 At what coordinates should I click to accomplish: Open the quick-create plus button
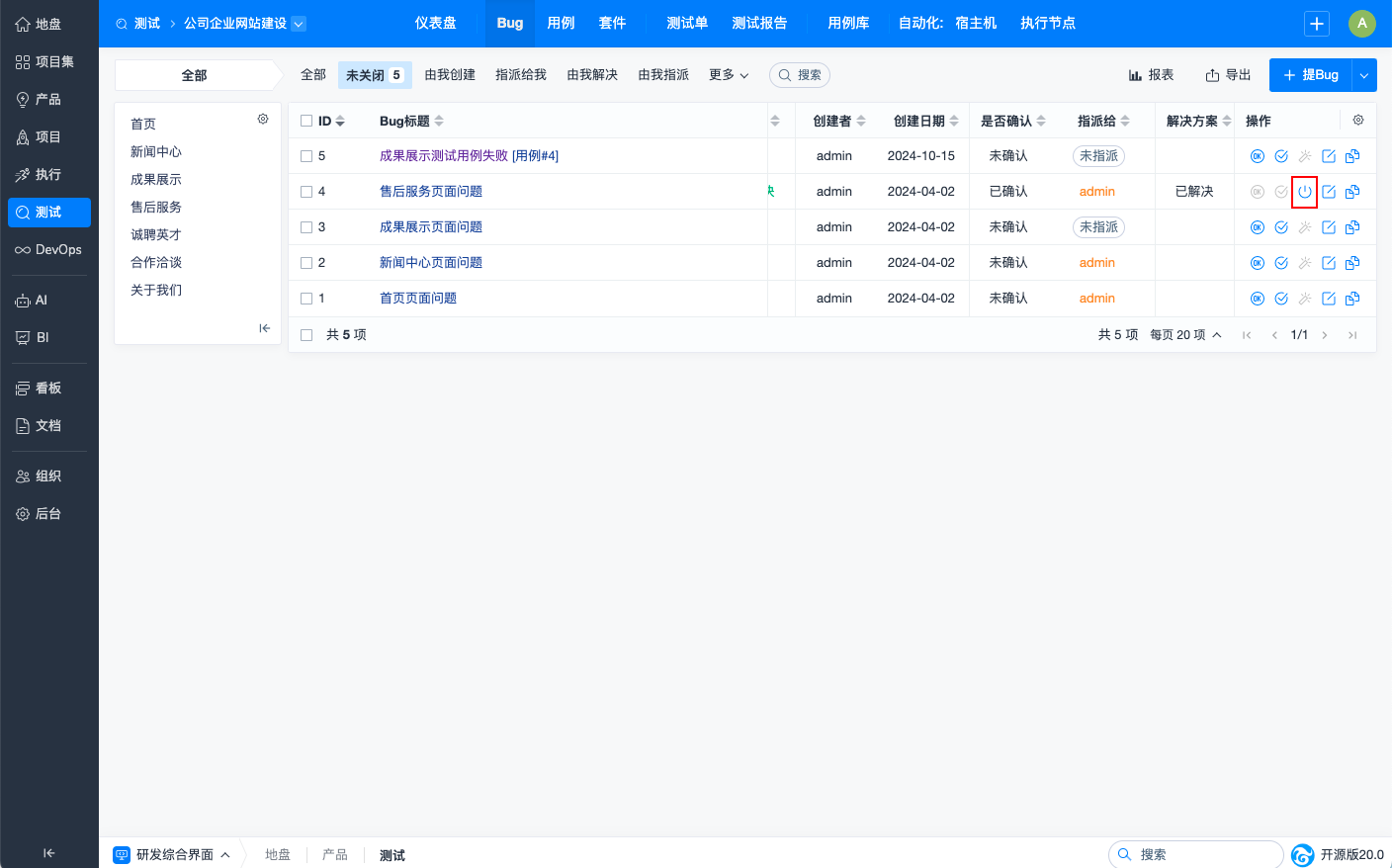(1317, 24)
